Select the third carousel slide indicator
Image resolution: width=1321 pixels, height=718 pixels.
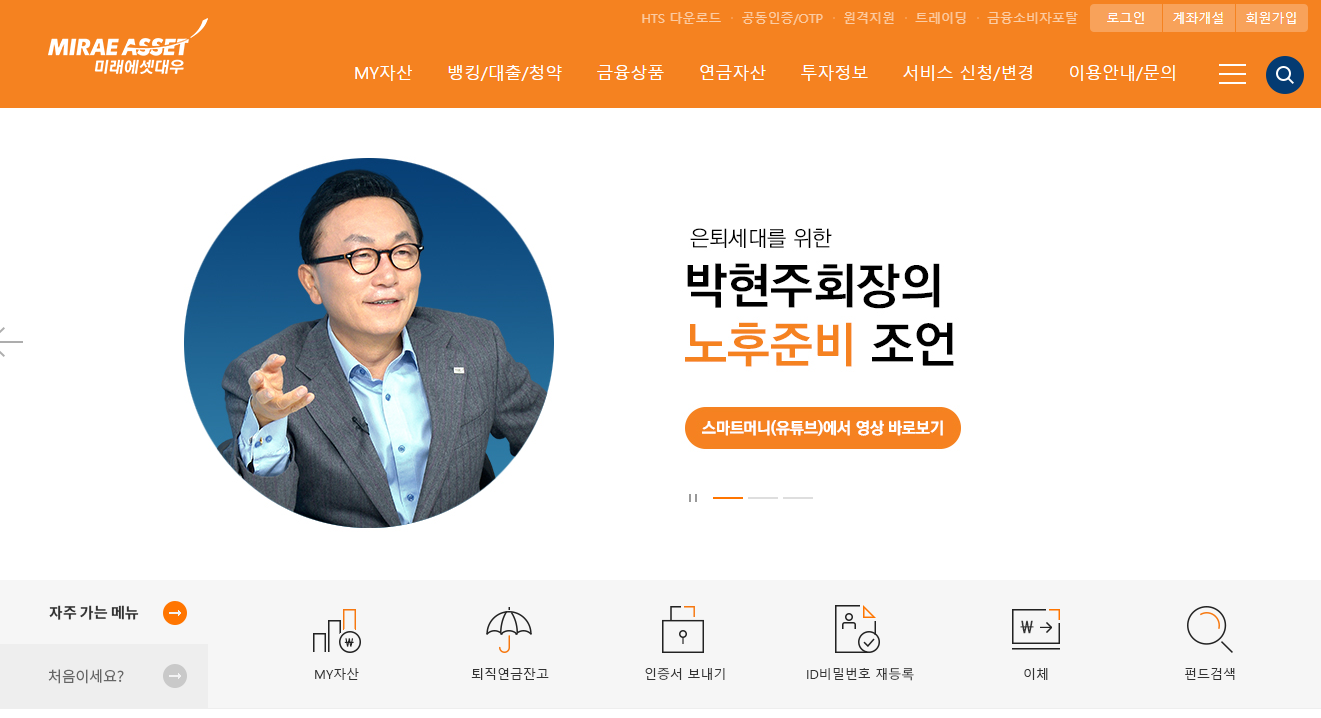coord(798,498)
